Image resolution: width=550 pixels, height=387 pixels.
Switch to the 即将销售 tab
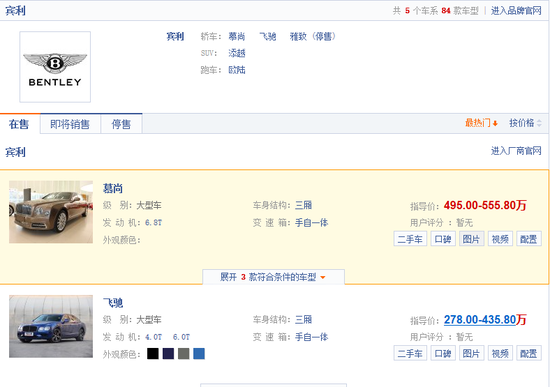pos(70,124)
